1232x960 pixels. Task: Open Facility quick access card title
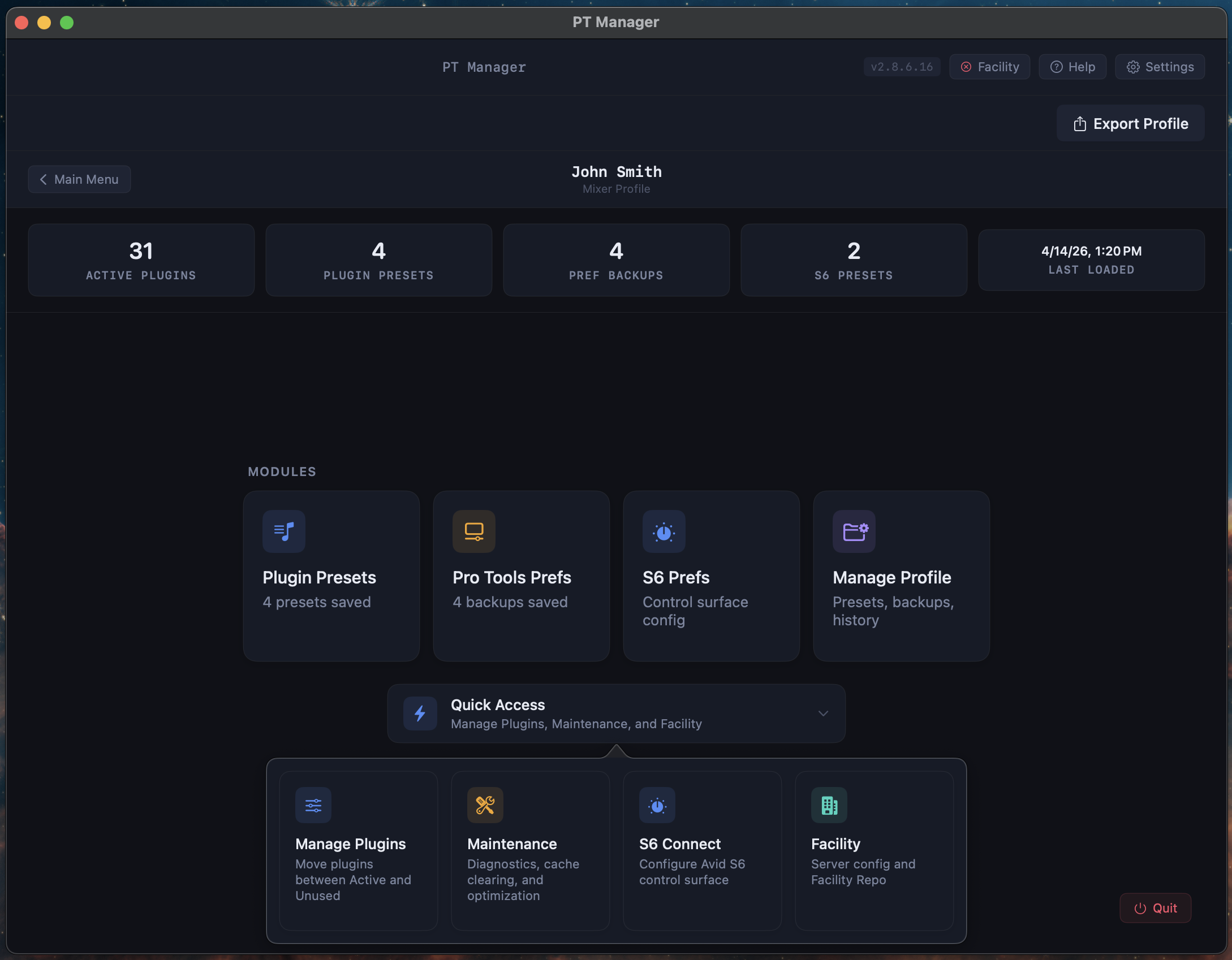point(835,844)
